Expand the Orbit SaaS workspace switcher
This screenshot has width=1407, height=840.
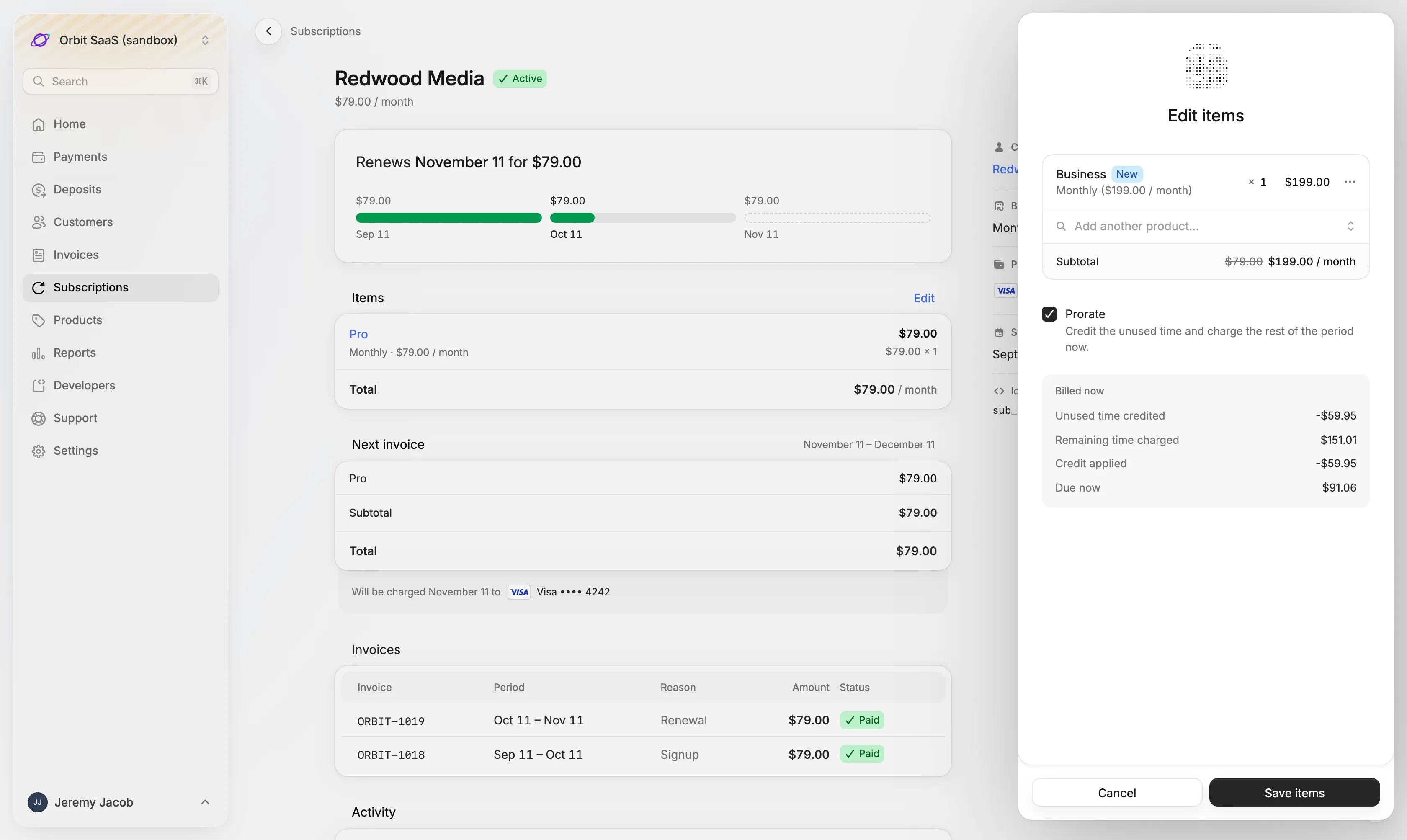205,40
